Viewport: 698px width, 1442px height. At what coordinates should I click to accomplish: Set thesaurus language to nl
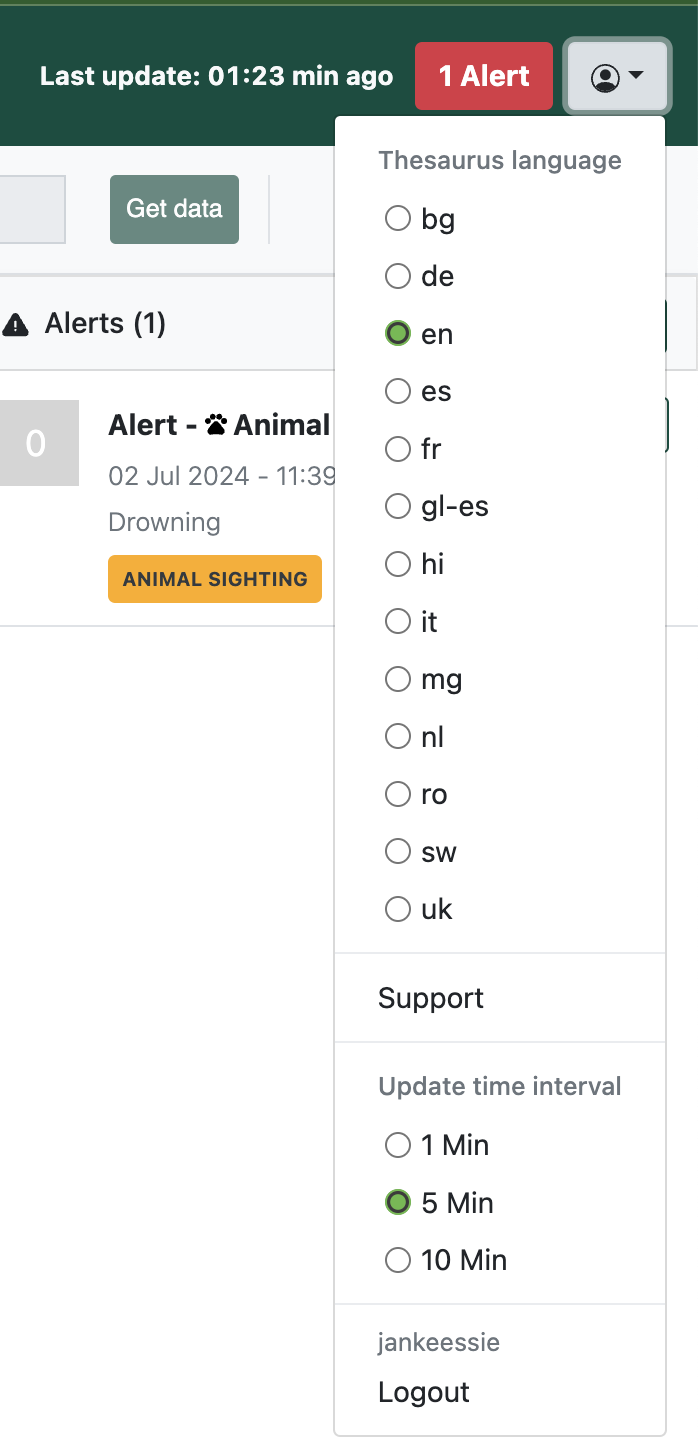398,737
